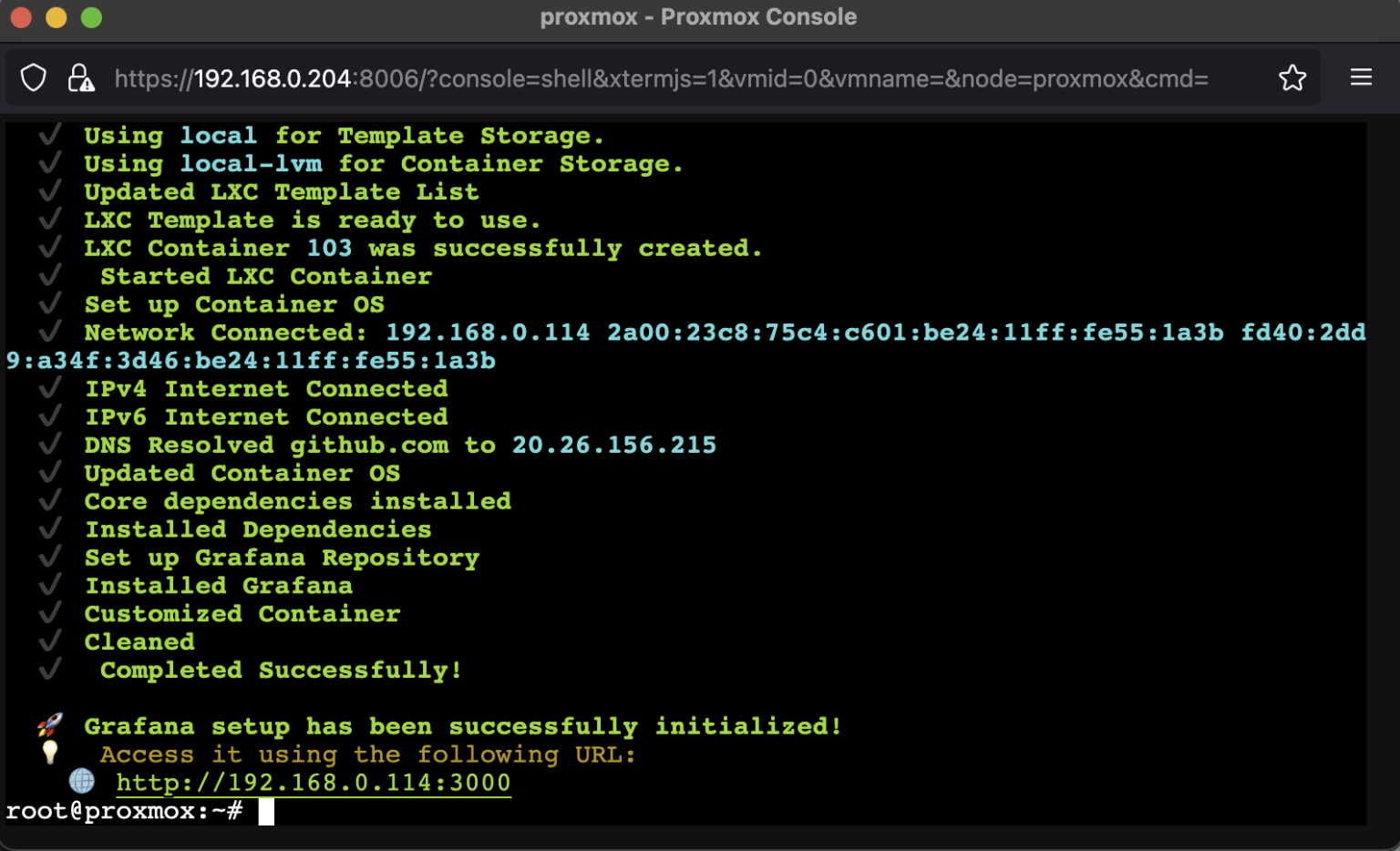Click the checkmark beside Set up Grafana Repository
Viewport: 1400px width, 851px height.
point(50,556)
